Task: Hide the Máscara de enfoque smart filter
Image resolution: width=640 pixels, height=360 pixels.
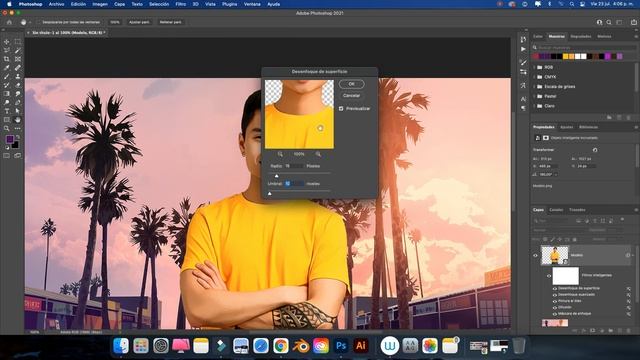Action: coord(555,314)
